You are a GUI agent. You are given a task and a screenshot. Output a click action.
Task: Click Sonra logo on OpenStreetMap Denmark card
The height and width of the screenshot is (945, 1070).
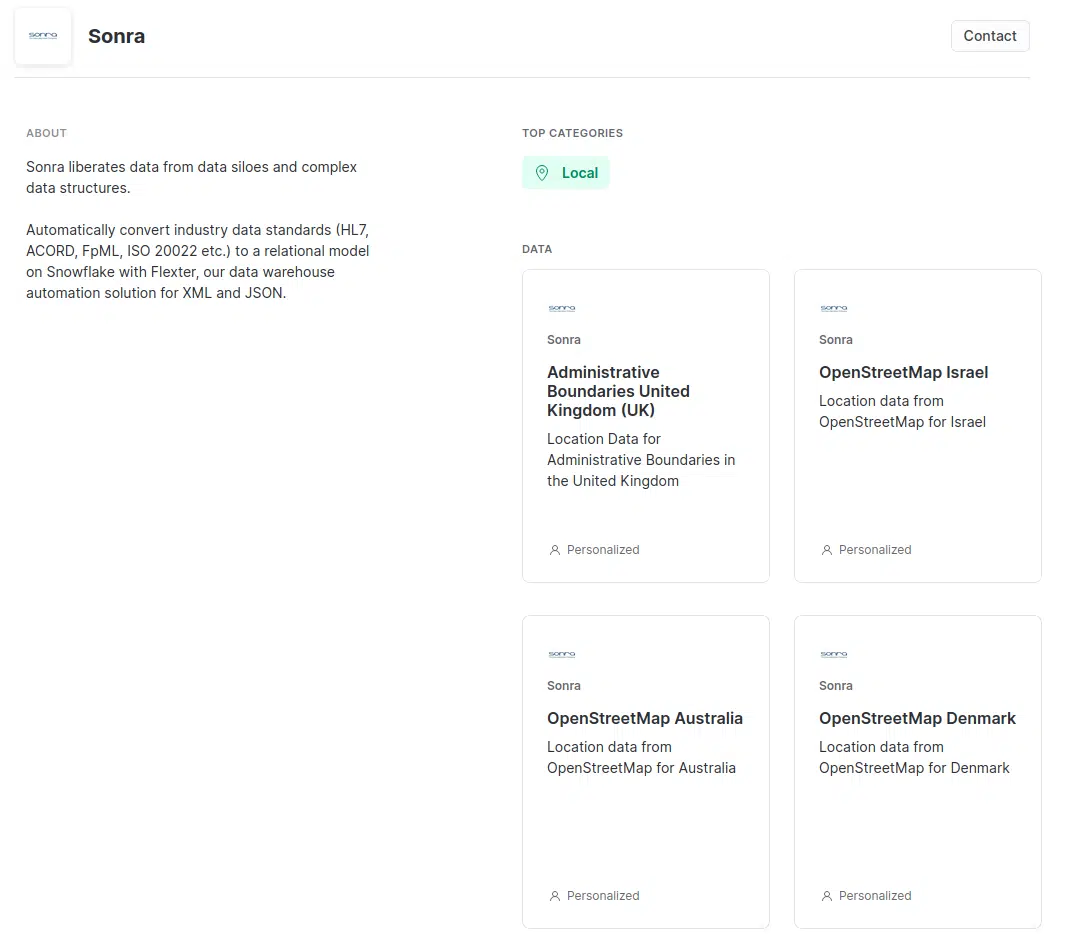(x=834, y=655)
